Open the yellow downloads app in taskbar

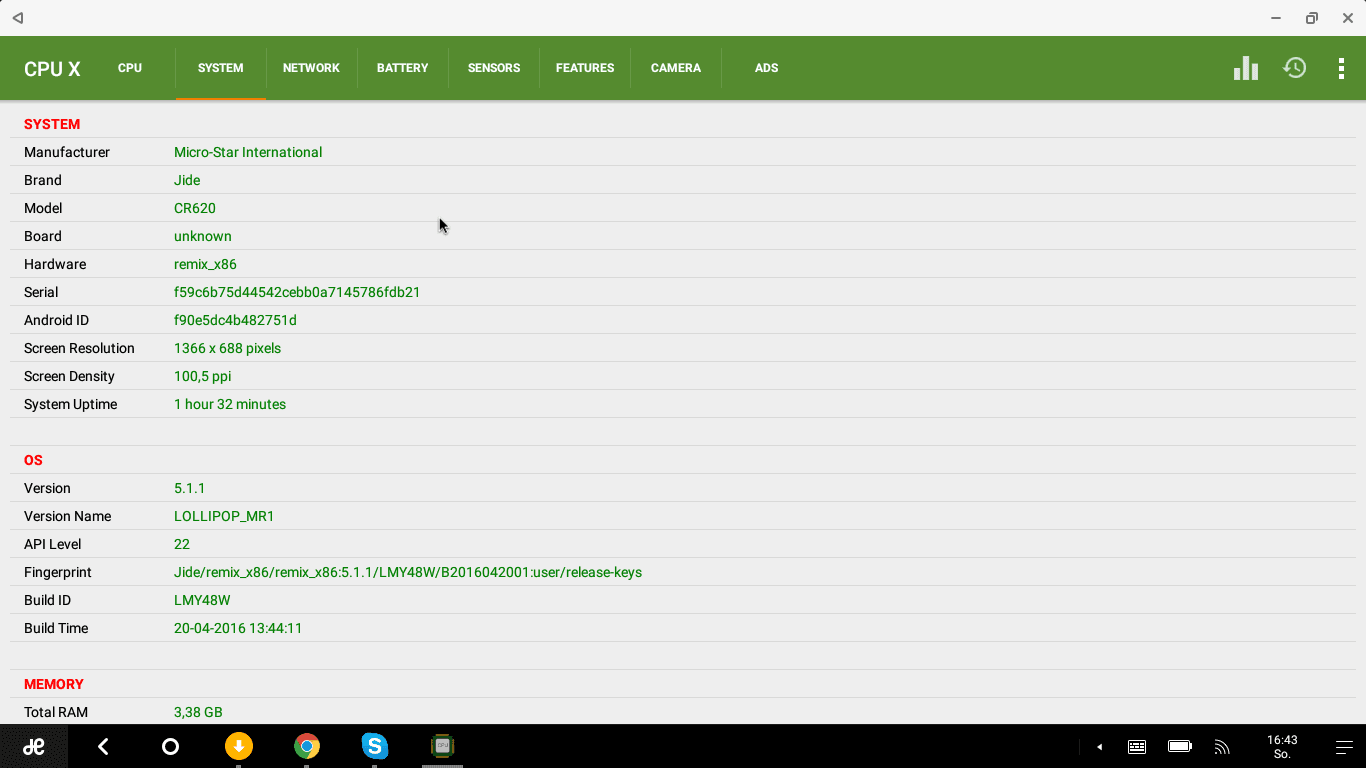pos(238,746)
